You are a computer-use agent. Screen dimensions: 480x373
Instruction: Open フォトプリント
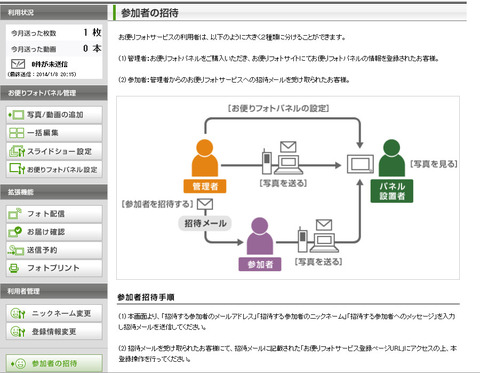[54, 268]
